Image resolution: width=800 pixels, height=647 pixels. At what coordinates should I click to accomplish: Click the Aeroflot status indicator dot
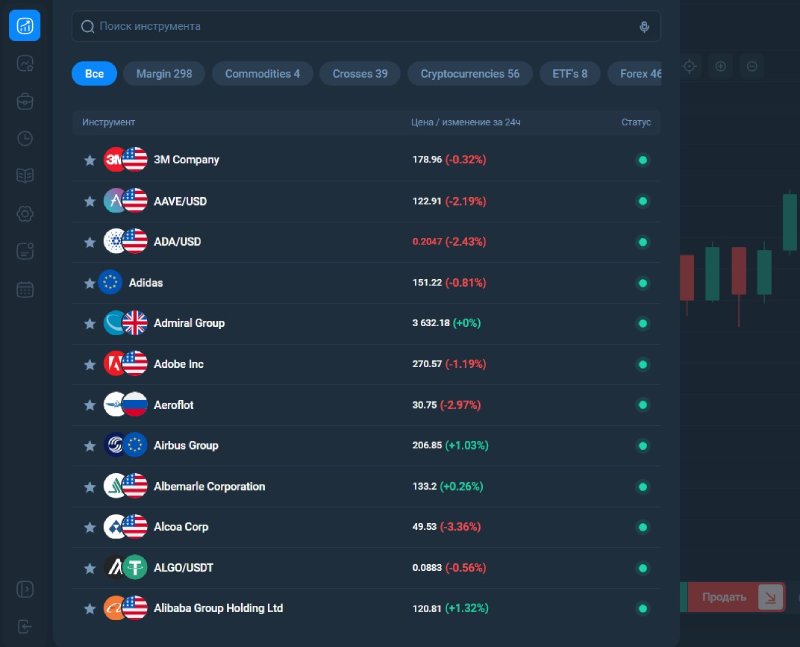(x=643, y=405)
